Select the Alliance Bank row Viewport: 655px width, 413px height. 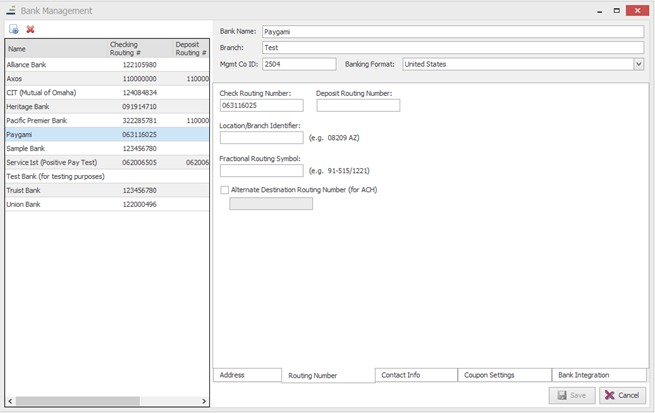pos(107,65)
